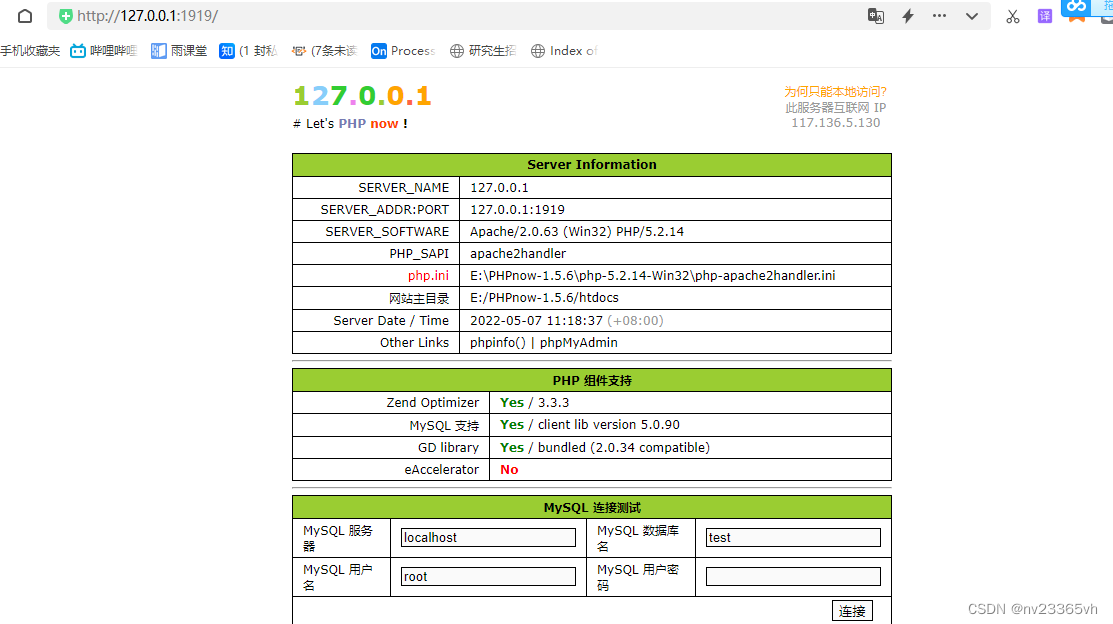The image size is (1113, 624).
Task: Click the MySQL 用户密码 password field
Action: click(793, 575)
